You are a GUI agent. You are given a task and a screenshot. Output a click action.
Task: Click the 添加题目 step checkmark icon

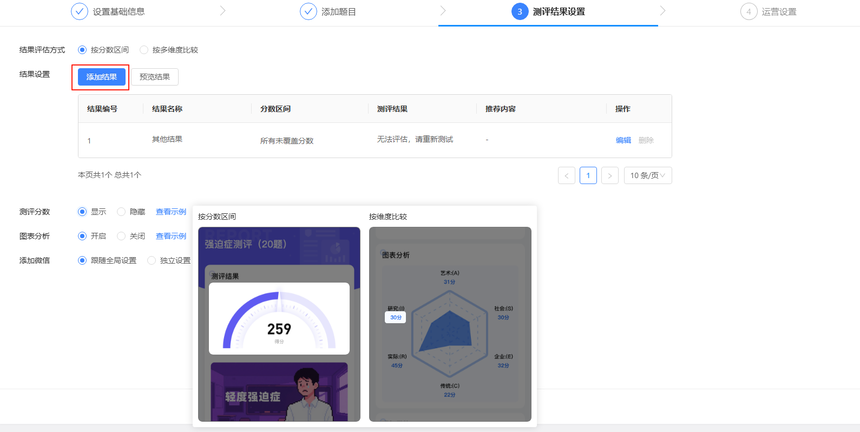point(308,12)
